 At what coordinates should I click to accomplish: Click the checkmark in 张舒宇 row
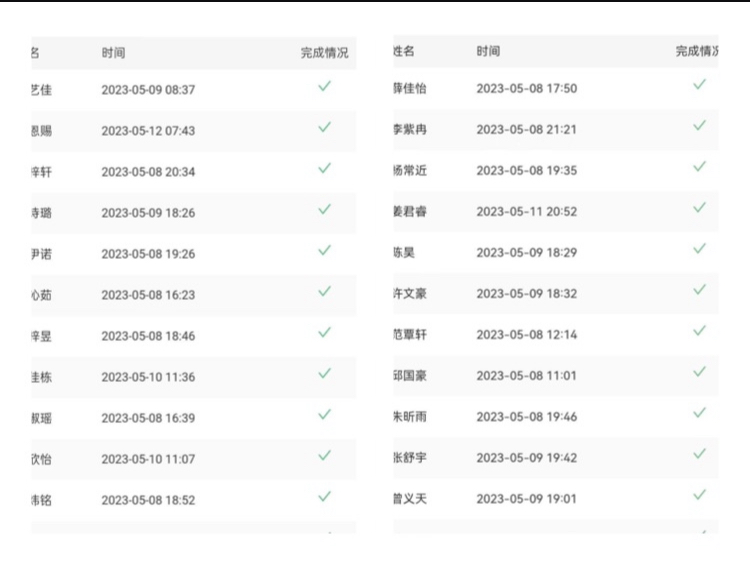coord(700,454)
